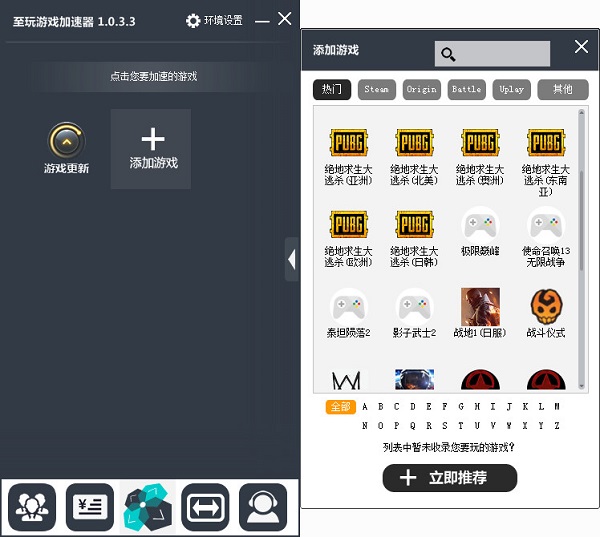
Task: Switch to the Origin tab
Action: [x=422, y=90]
